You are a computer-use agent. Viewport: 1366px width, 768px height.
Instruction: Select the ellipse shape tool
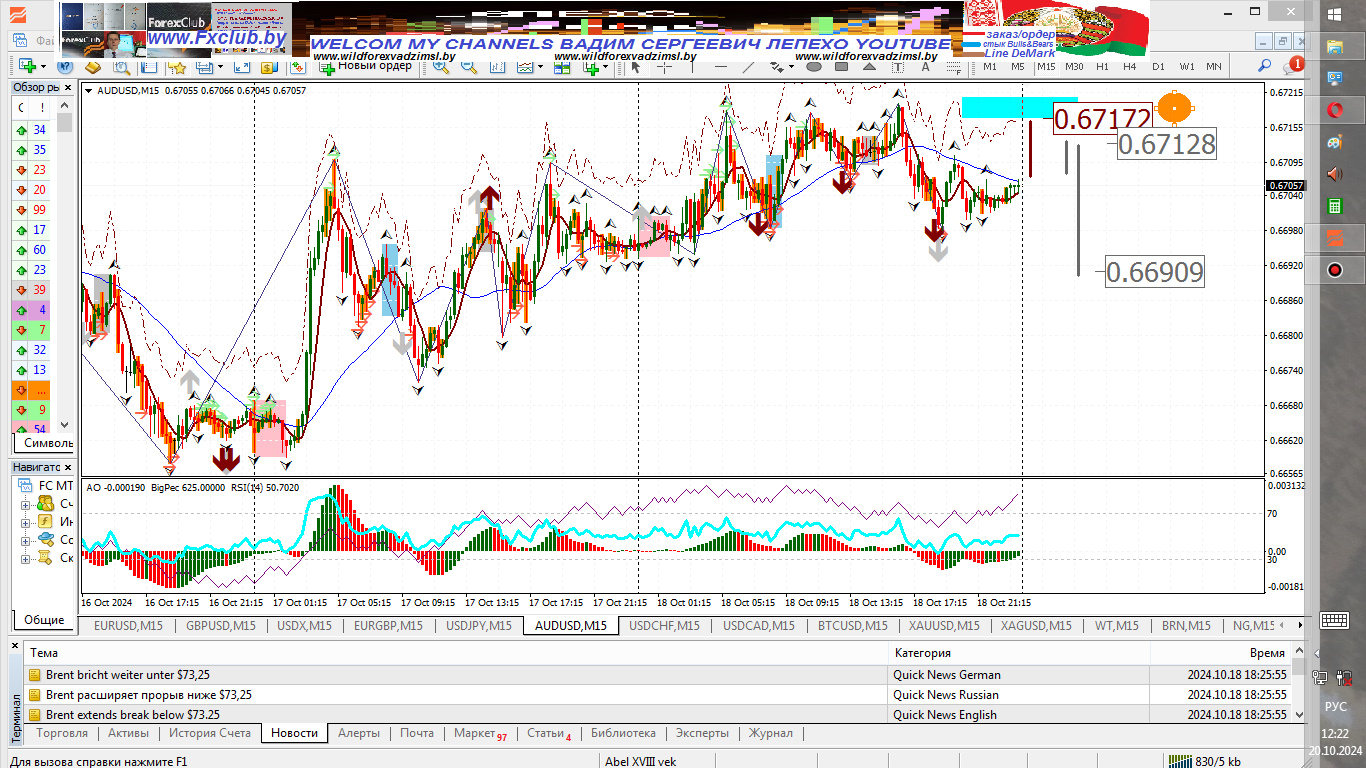click(x=814, y=67)
